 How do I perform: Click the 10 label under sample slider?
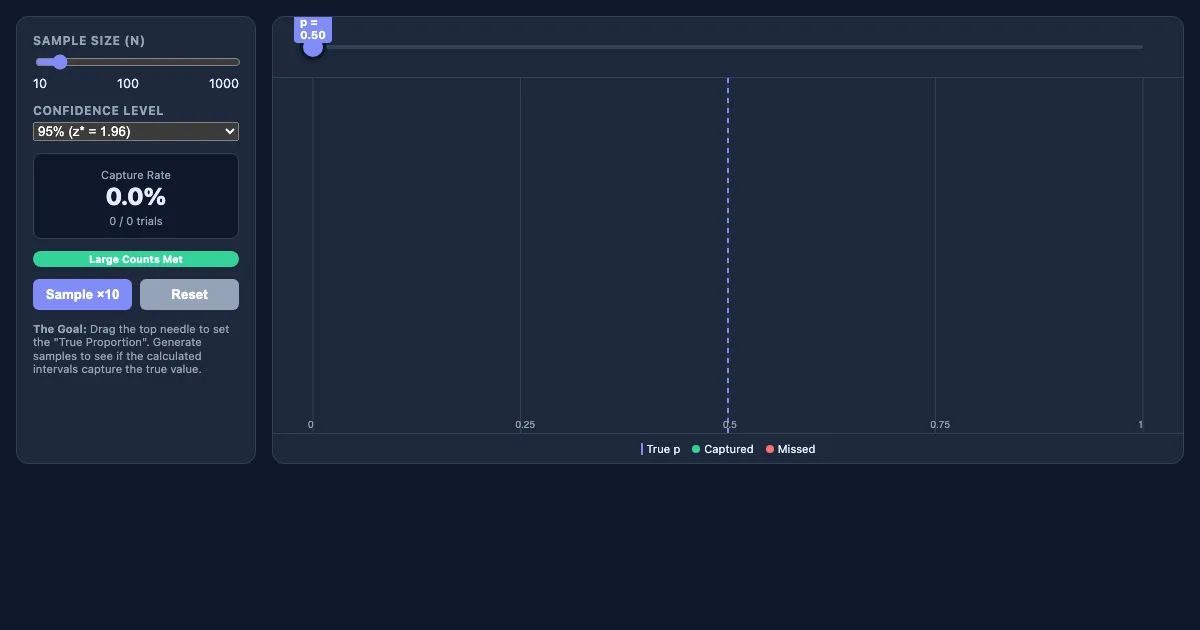pyautogui.click(x=40, y=84)
